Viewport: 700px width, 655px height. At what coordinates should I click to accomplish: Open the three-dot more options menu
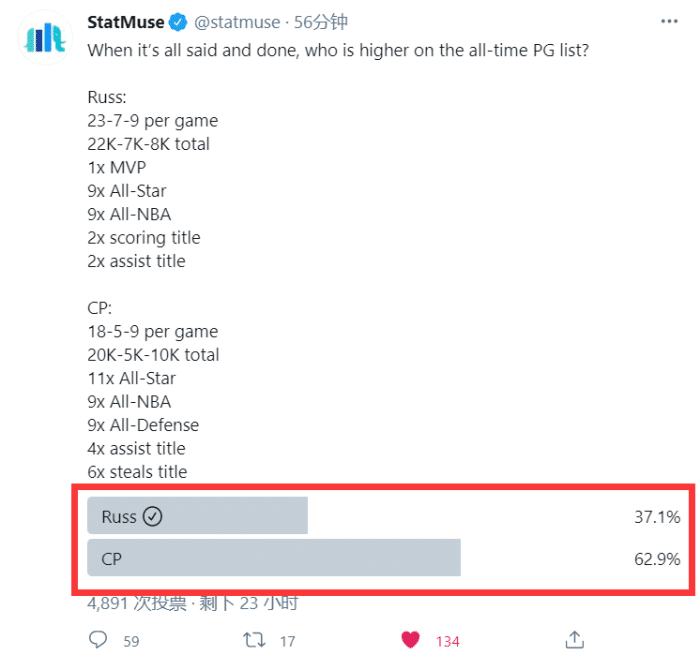point(667,22)
